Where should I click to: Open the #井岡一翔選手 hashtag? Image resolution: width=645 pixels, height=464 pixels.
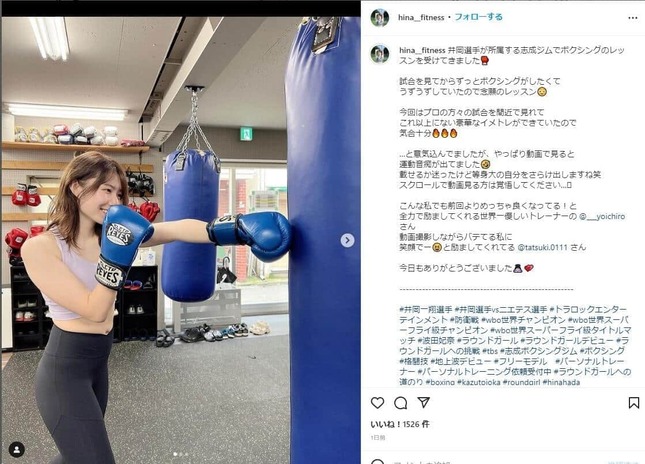[426, 309]
